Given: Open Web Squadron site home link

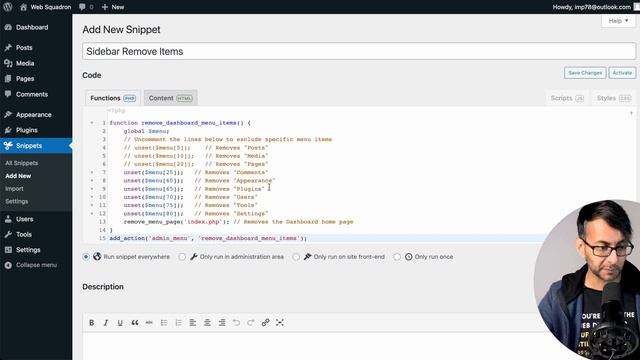Looking at the screenshot, I should tap(45, 7).
